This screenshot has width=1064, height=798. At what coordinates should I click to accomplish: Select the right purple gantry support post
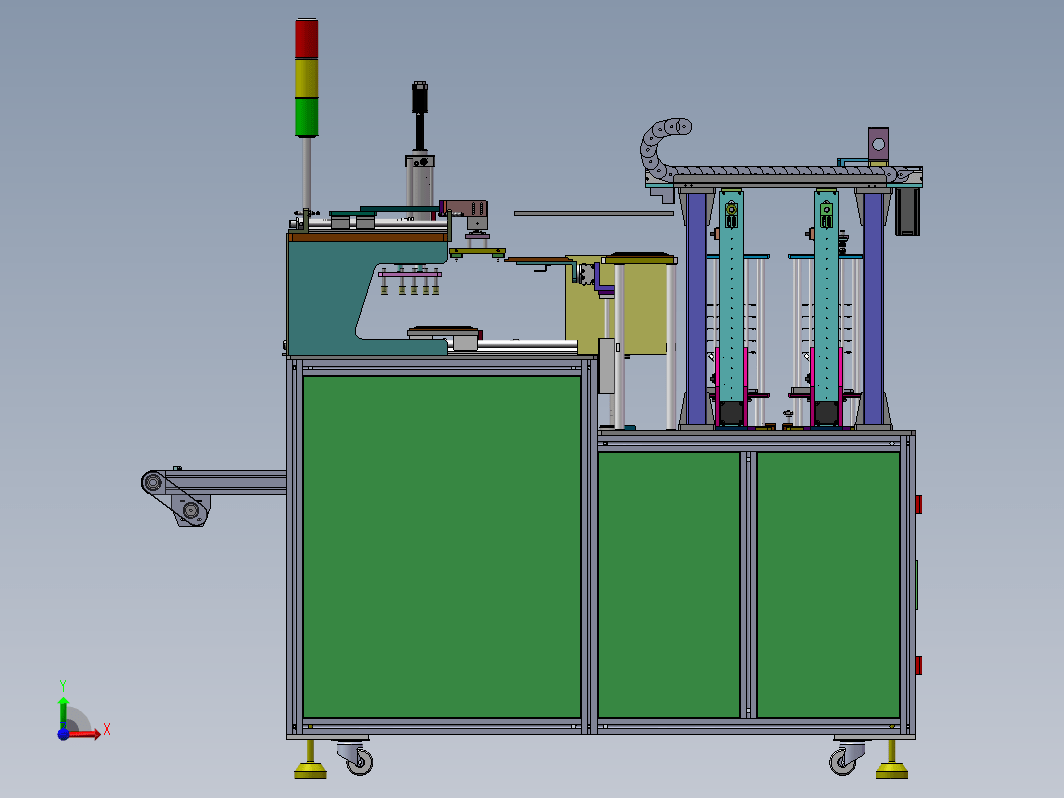(x=873, y=309)
